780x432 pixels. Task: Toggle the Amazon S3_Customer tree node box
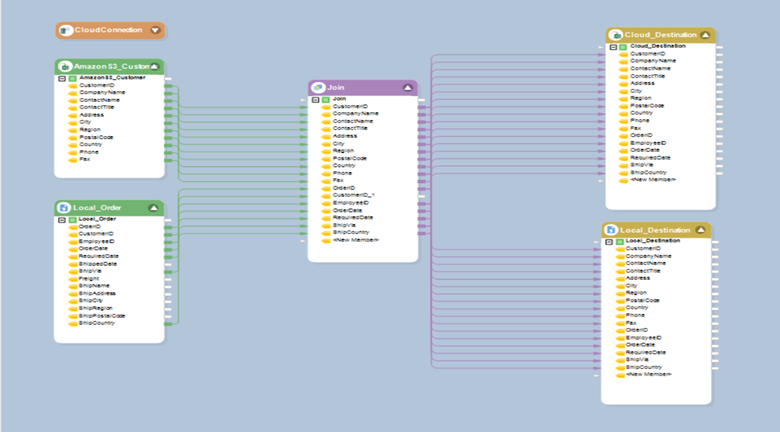pyautogui.click(x=61, y=77)
